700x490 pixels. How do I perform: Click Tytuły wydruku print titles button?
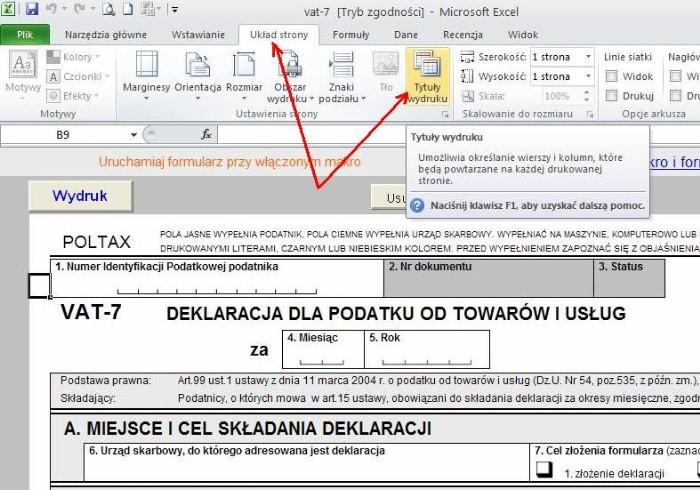tap(427, 77)
